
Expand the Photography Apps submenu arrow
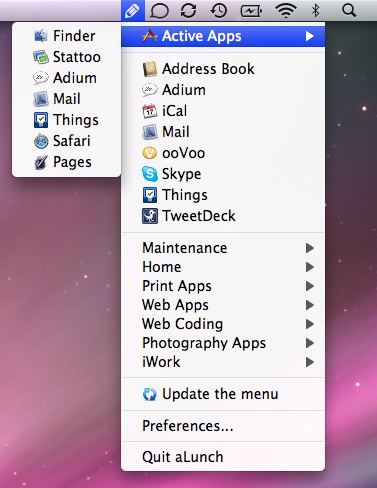[x=310, y=343]
